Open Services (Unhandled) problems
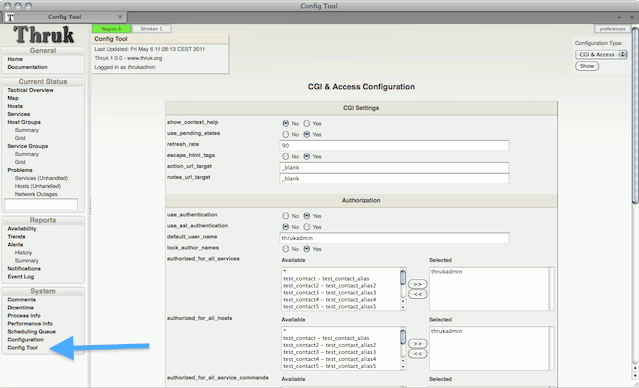 pos(42,178)
